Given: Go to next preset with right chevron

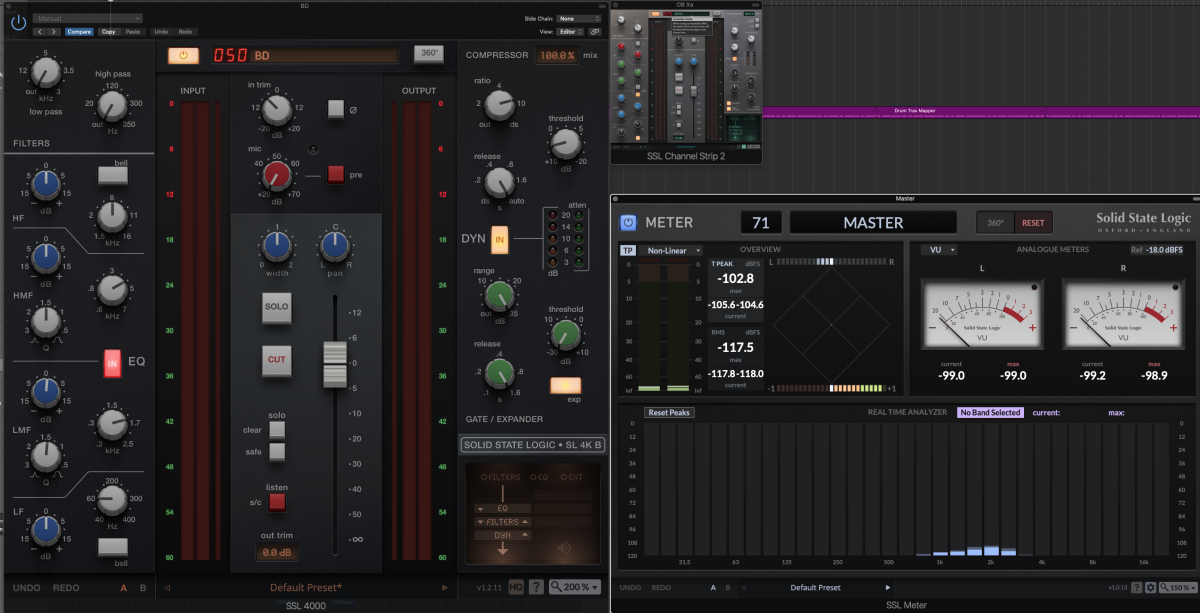Looking at the screenshot, I should 55,31.
